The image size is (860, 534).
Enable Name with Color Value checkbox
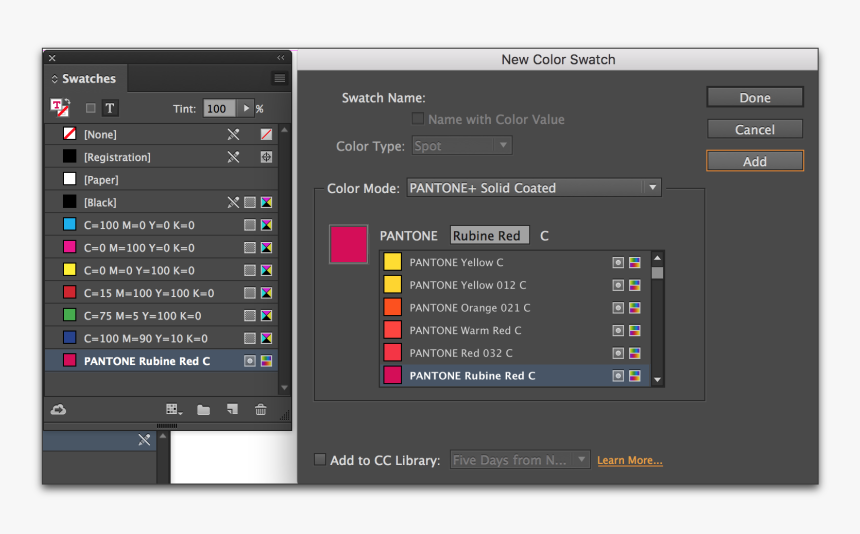418,119
